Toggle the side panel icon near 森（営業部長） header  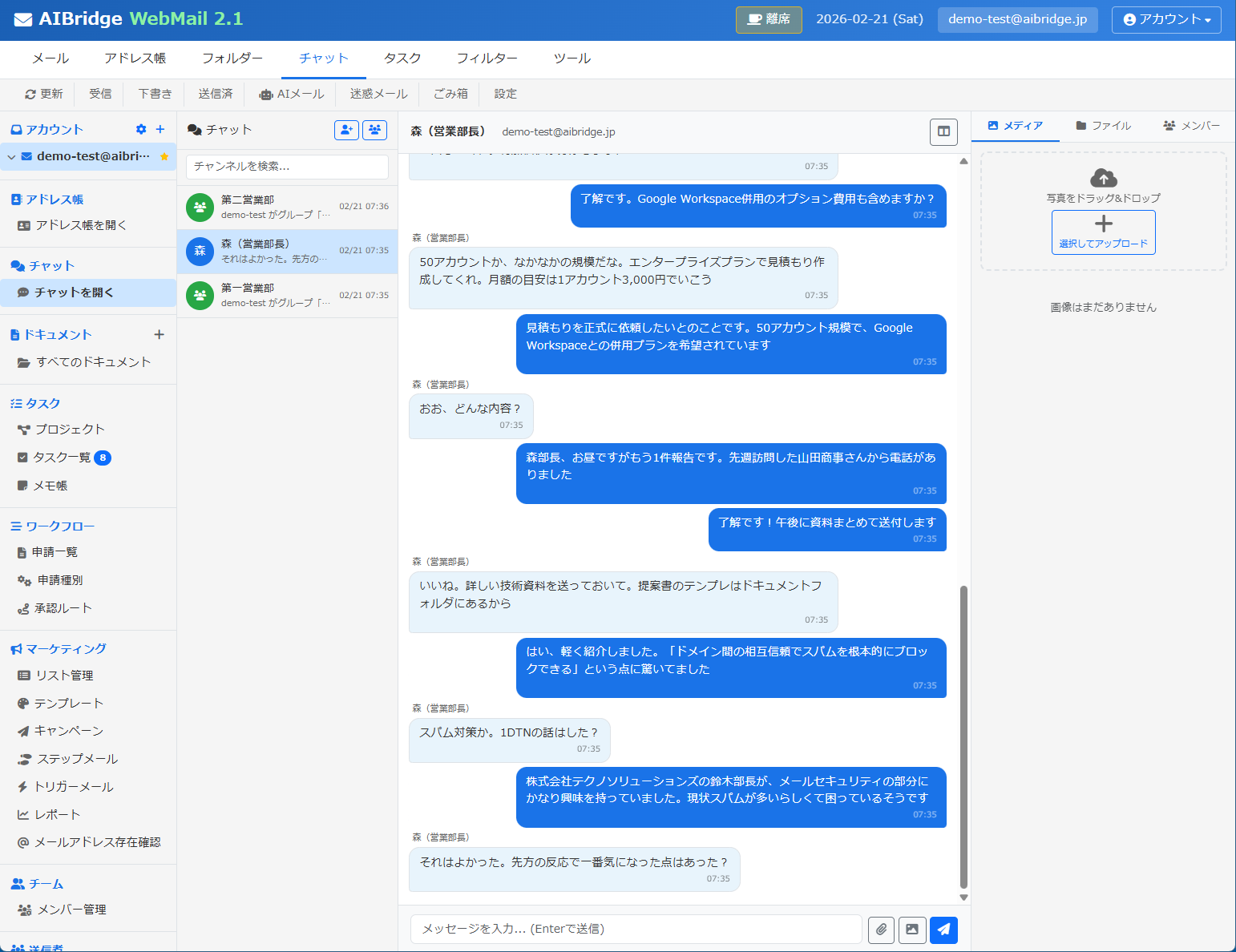[x=943, y=131]
